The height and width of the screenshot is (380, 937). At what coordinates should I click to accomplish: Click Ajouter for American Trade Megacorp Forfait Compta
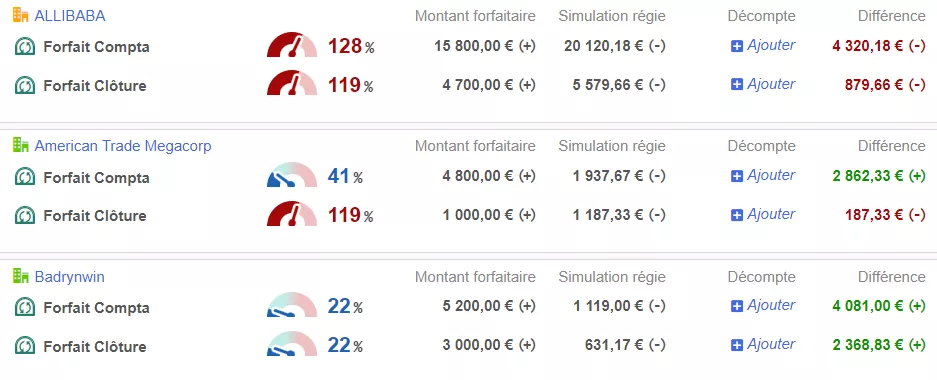point(771,176)
